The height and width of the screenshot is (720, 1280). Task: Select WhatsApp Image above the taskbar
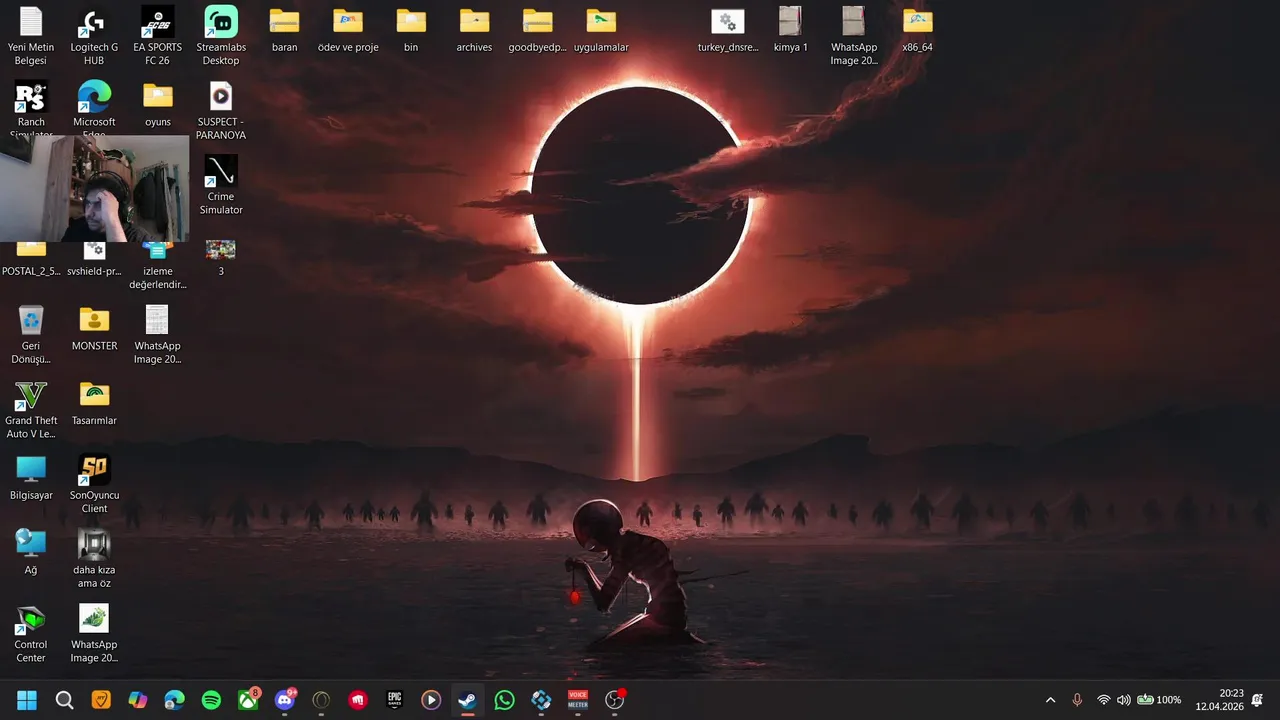tap(94, 633)
